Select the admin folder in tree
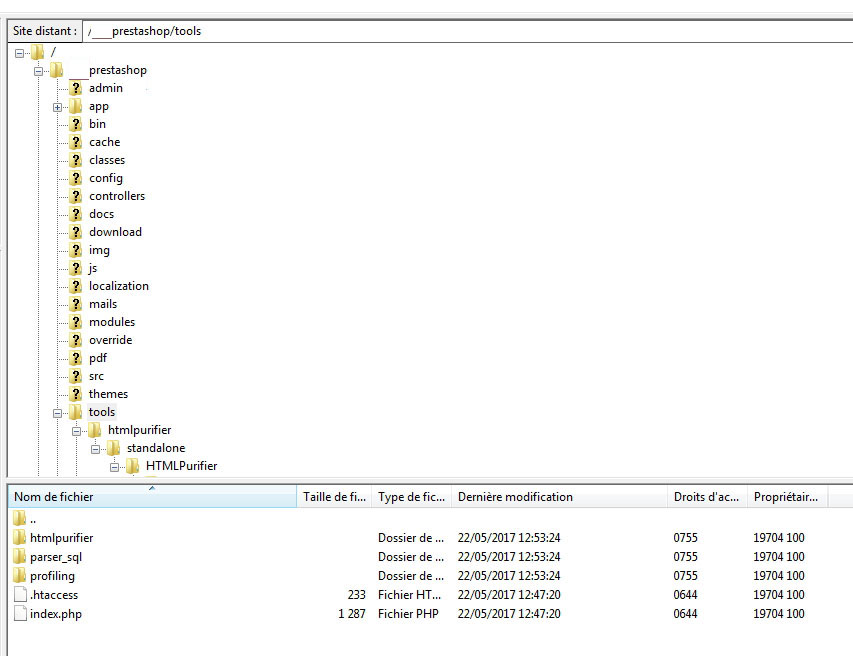This screenshot has height=656, width=853. point(106,88)
